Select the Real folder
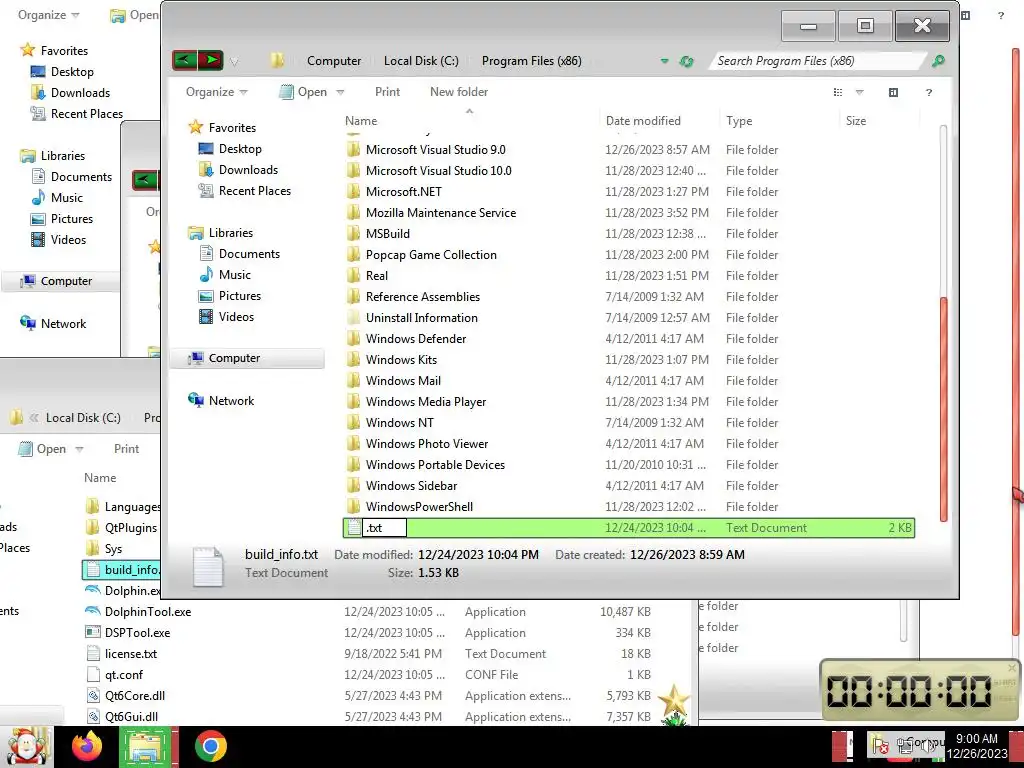Screen dimensions: 1024x768 click(377, 276)
